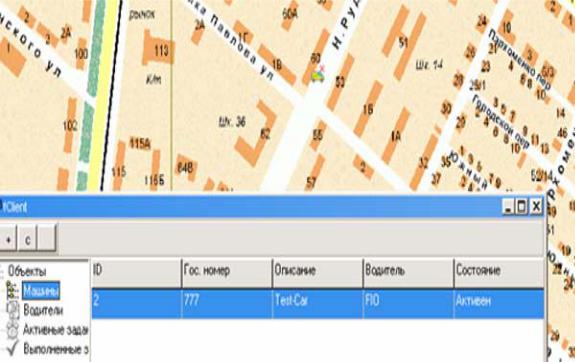Click the Машины tree node icon
Screen dimensions: 575x362
coord(12,291)
